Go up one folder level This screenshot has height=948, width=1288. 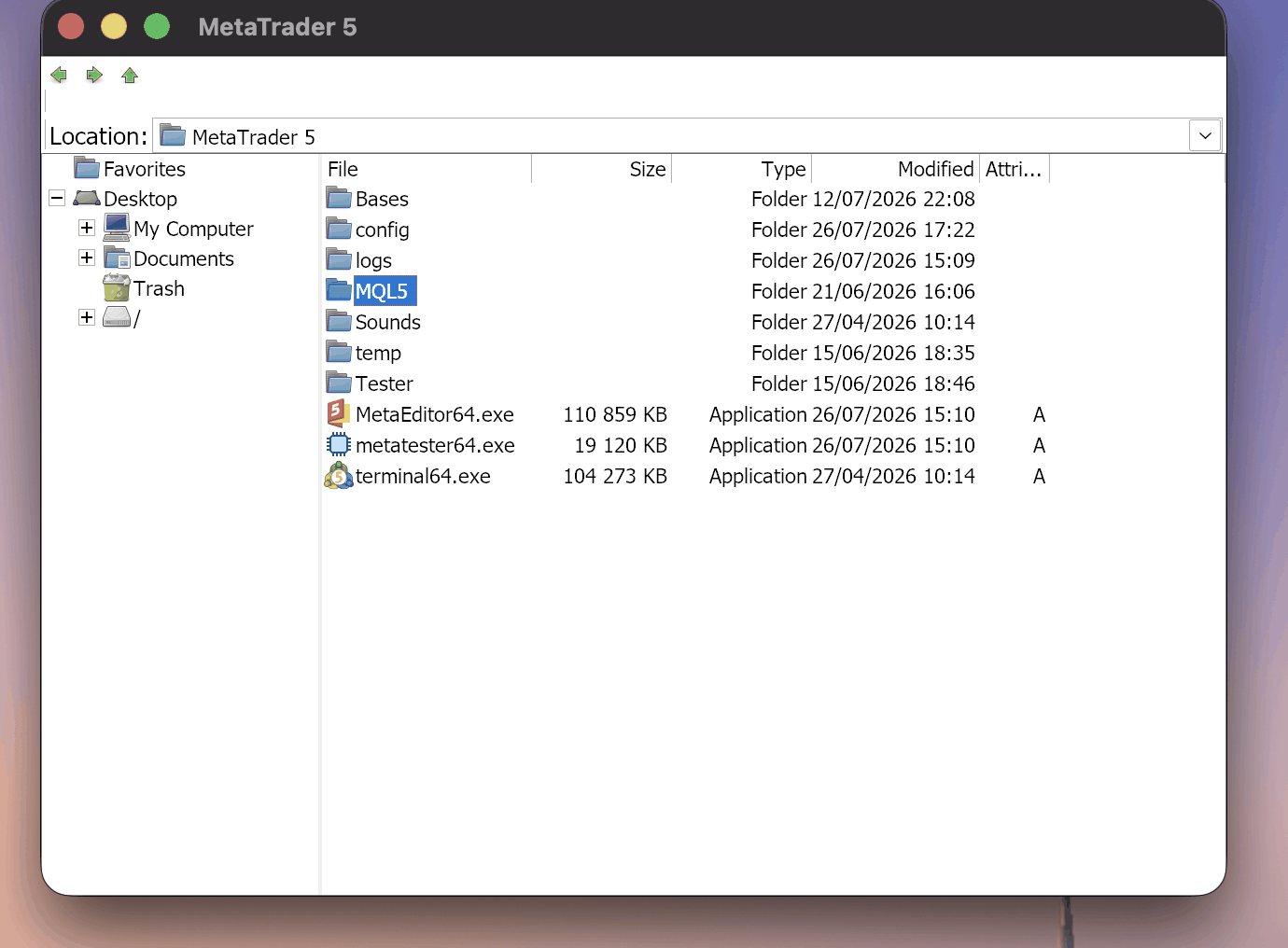(x=130, y=76)
